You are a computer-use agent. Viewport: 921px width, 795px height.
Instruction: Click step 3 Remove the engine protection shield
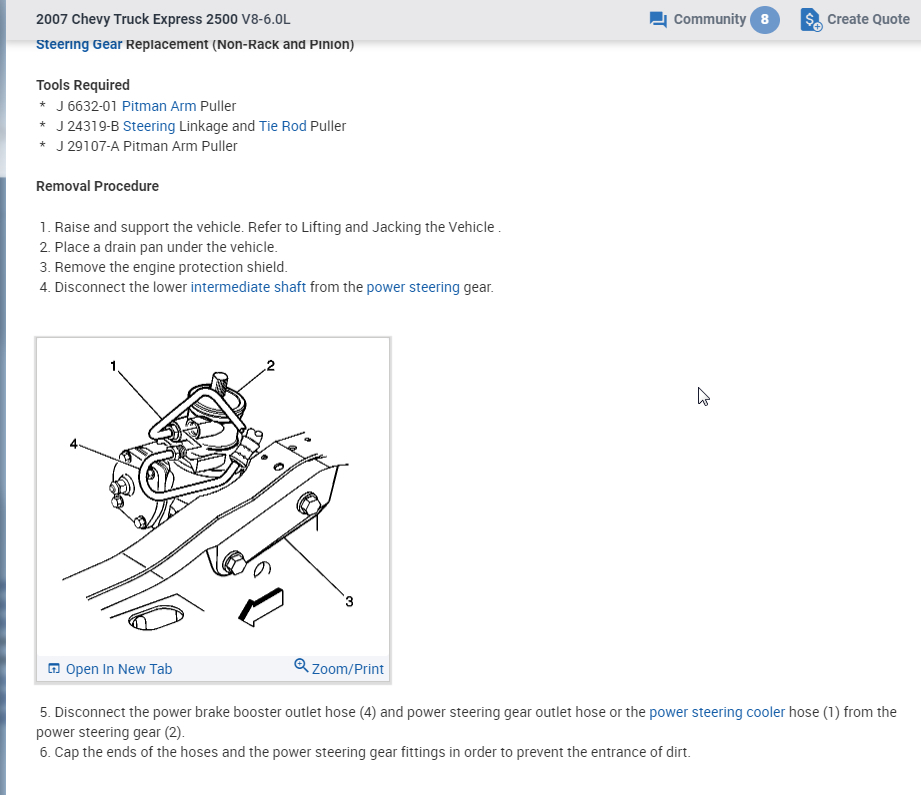pos(163,267)
